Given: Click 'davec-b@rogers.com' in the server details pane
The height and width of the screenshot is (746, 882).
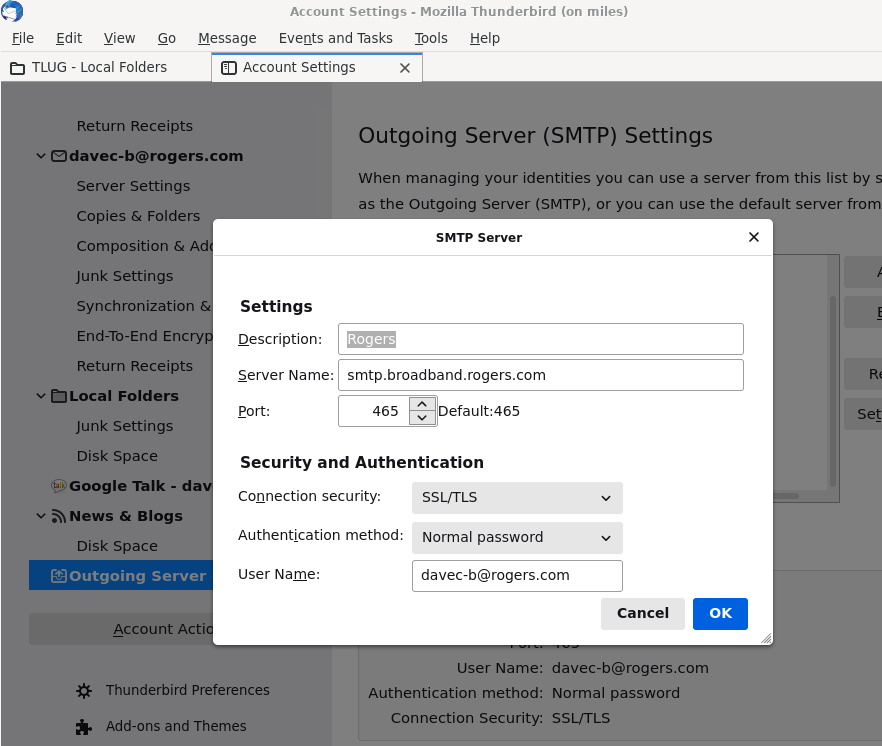Looking at the screenshot, I should tap(630, 668).
